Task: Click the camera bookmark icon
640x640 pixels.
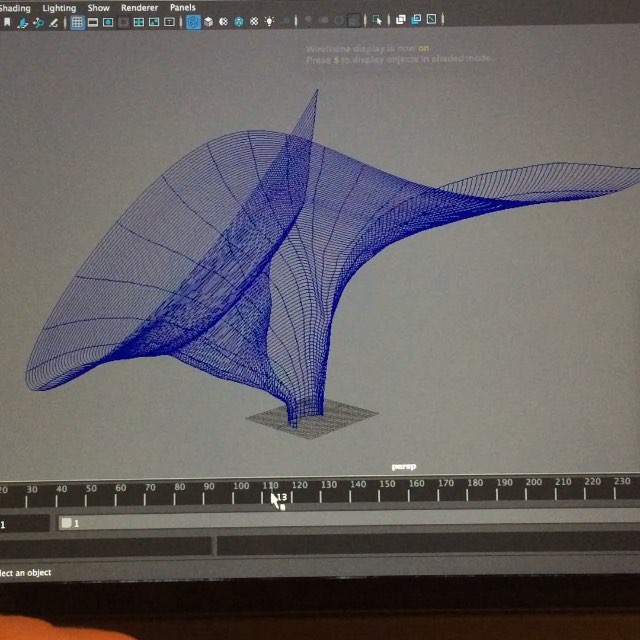Action: click(x=8, y=22)
